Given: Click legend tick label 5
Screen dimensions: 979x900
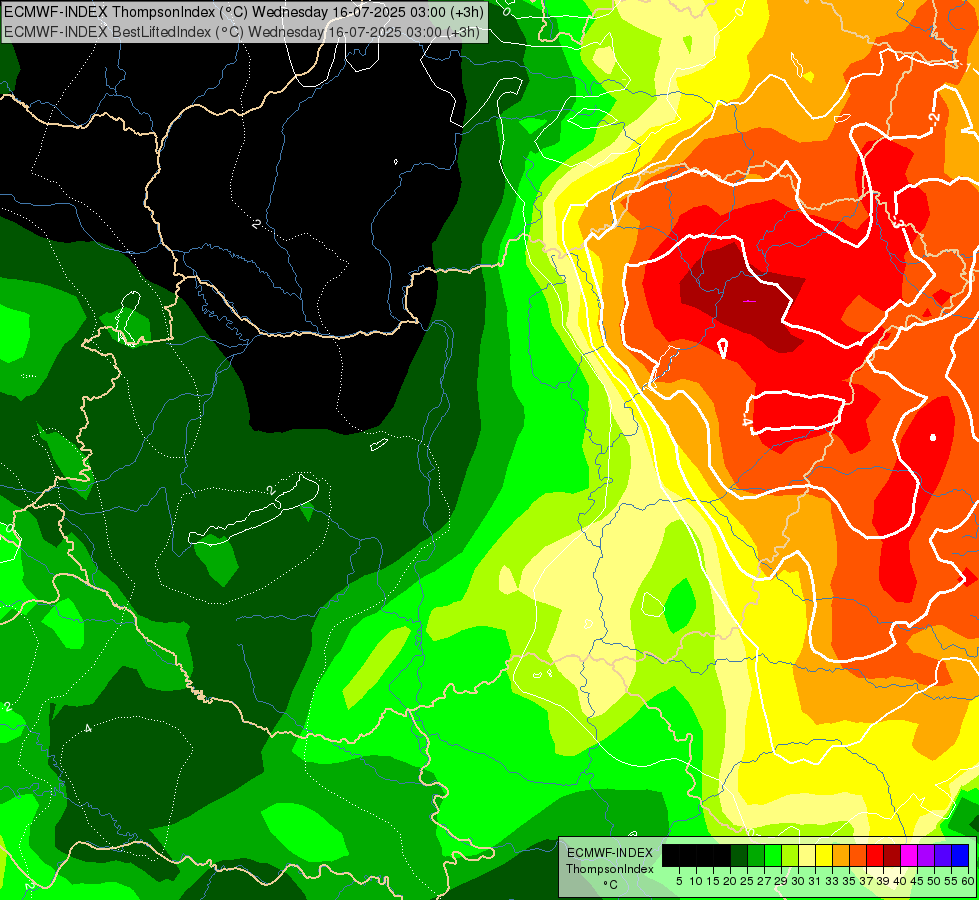Looking at the screenshot, I should pos(679,881).
